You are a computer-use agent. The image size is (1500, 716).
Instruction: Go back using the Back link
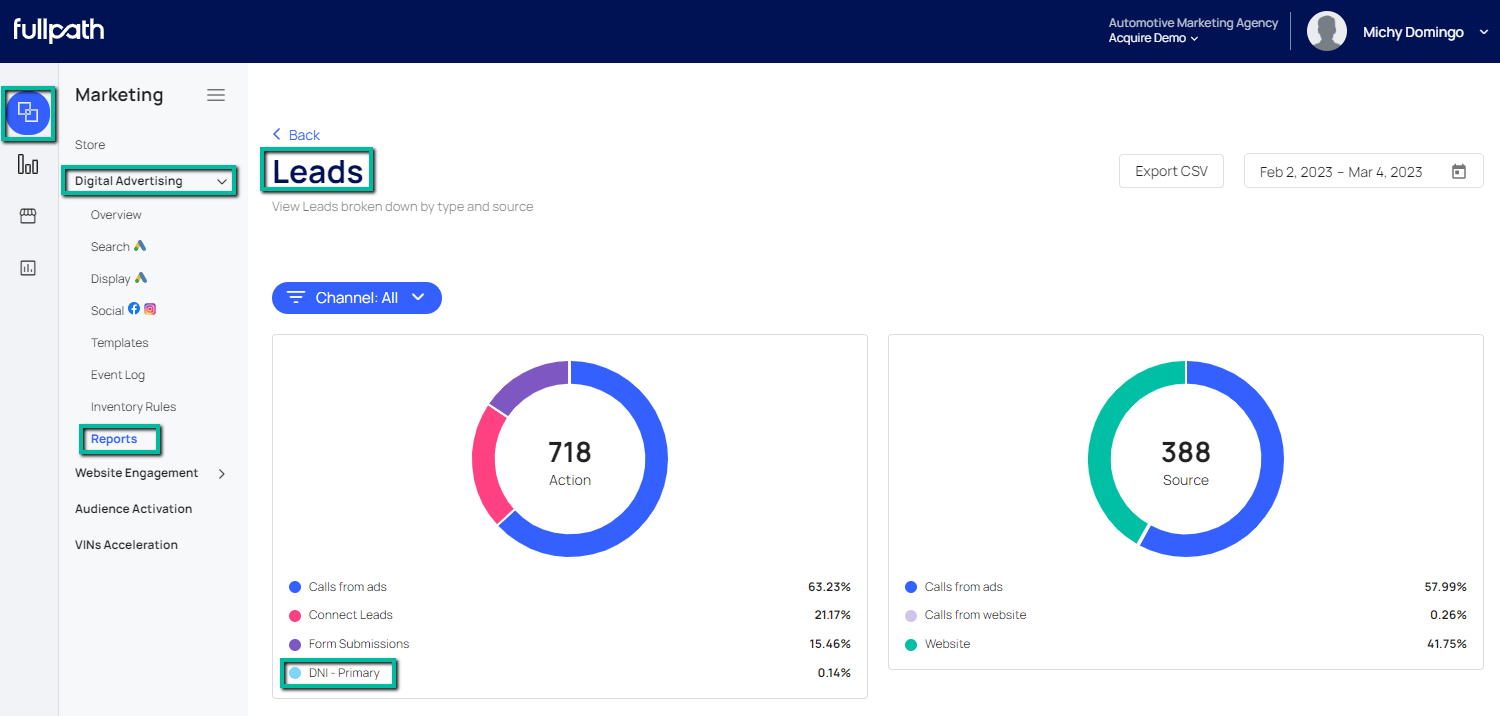[296, 135]
